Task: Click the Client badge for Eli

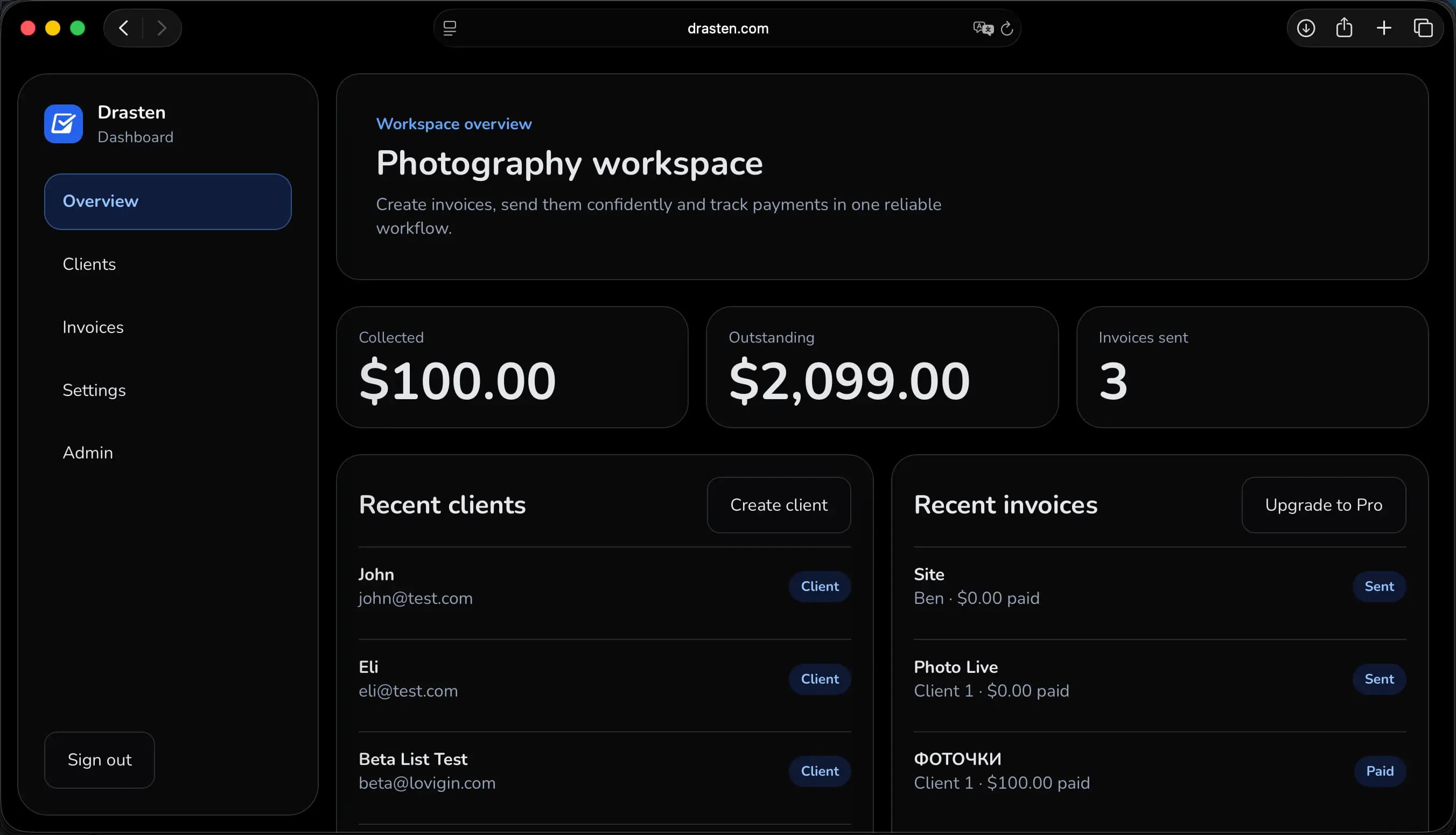Action: click(x=820, y=679)
